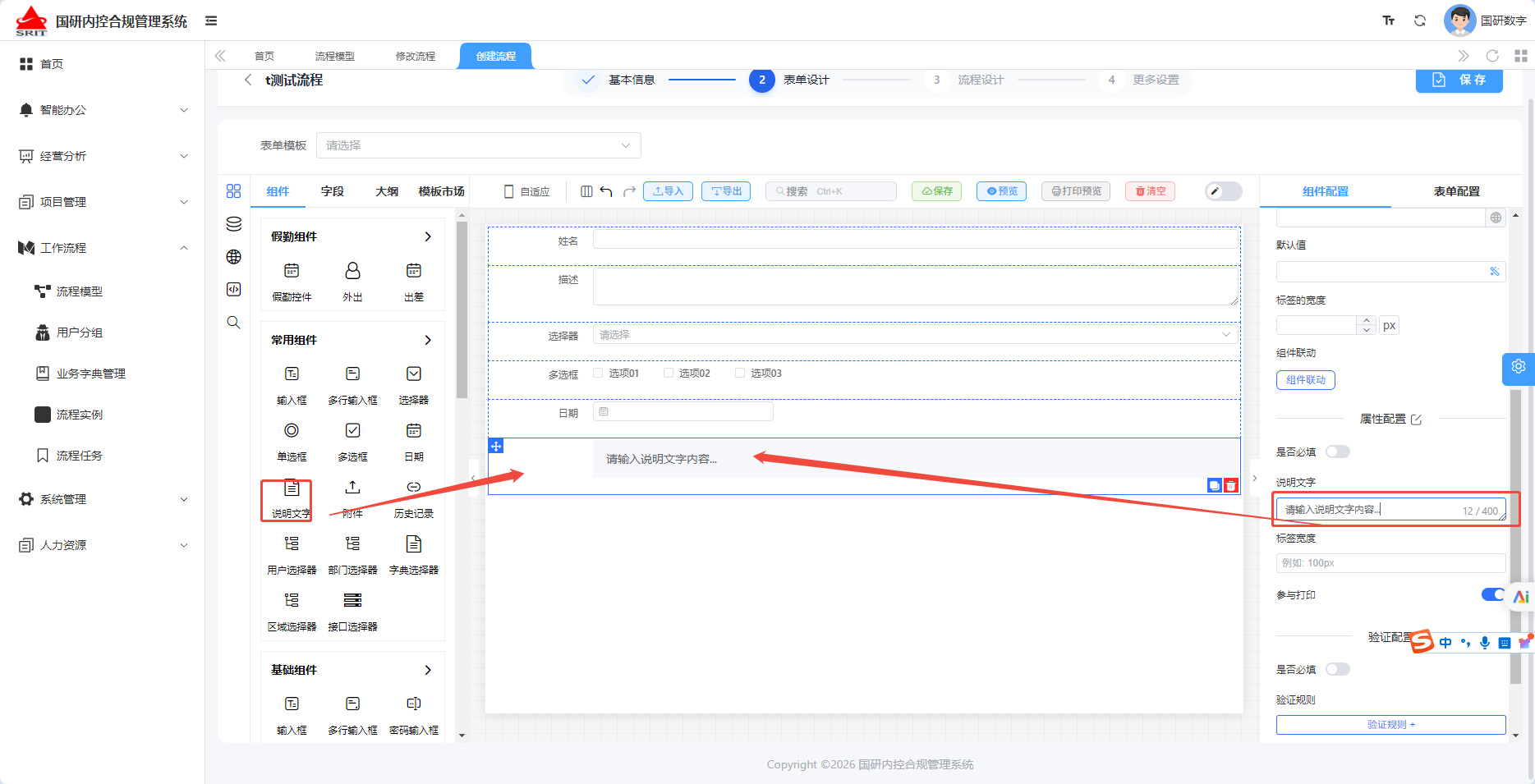Open the floating settings gear on right edge
1535x784 pixels.
tap(1519, 367)
